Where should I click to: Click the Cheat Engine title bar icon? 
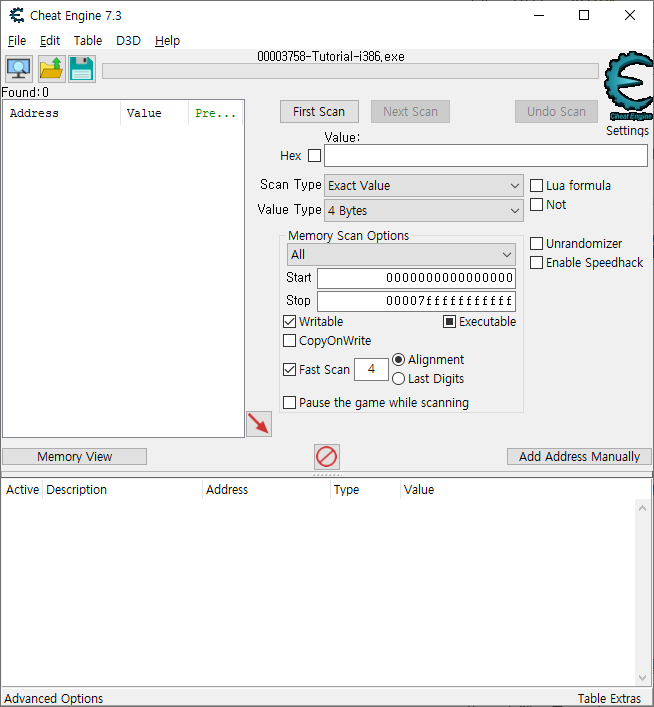pos(17,15)
